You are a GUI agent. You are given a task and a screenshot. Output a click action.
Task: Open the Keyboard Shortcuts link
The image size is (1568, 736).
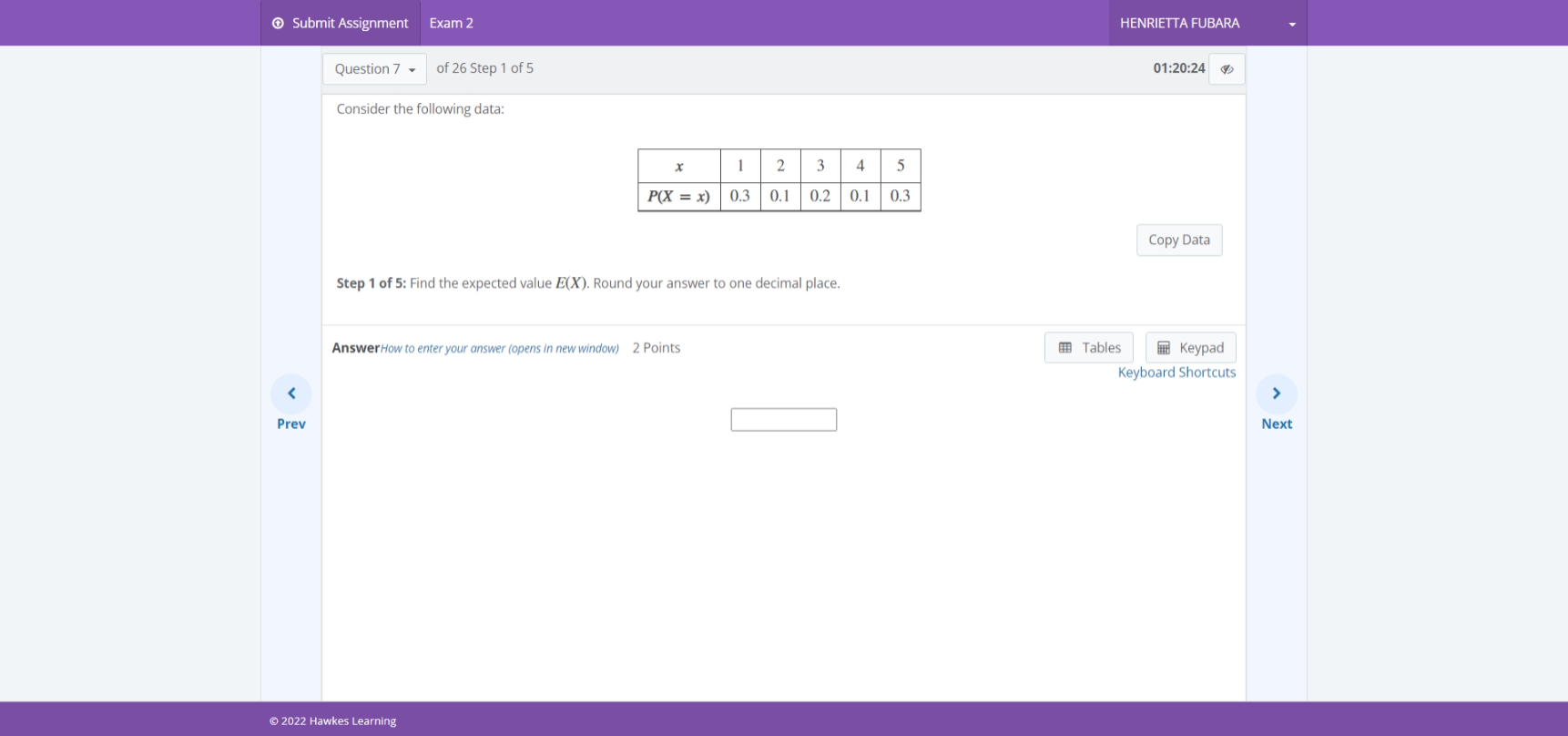pos(1176,373)
